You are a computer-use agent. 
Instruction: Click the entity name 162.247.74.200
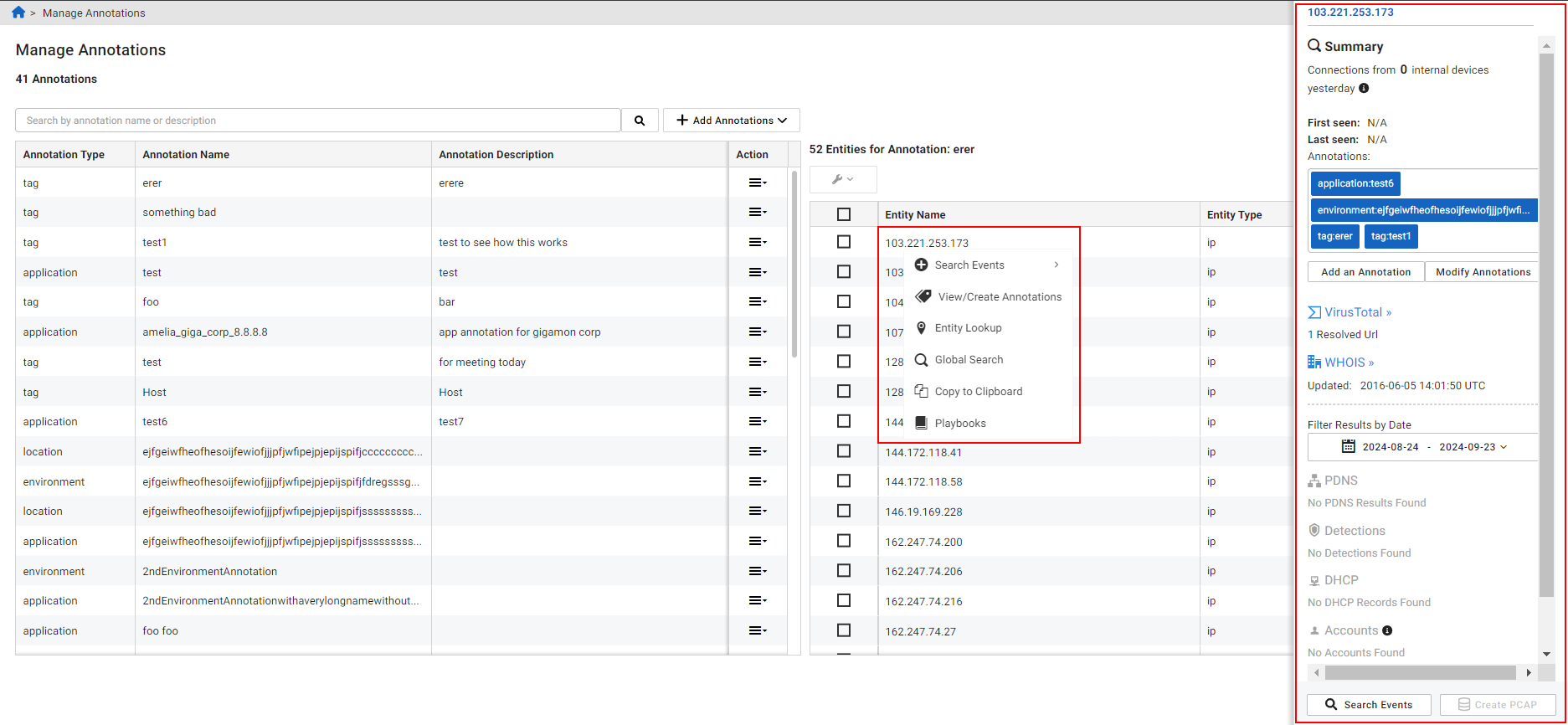[x=923, y=542]
